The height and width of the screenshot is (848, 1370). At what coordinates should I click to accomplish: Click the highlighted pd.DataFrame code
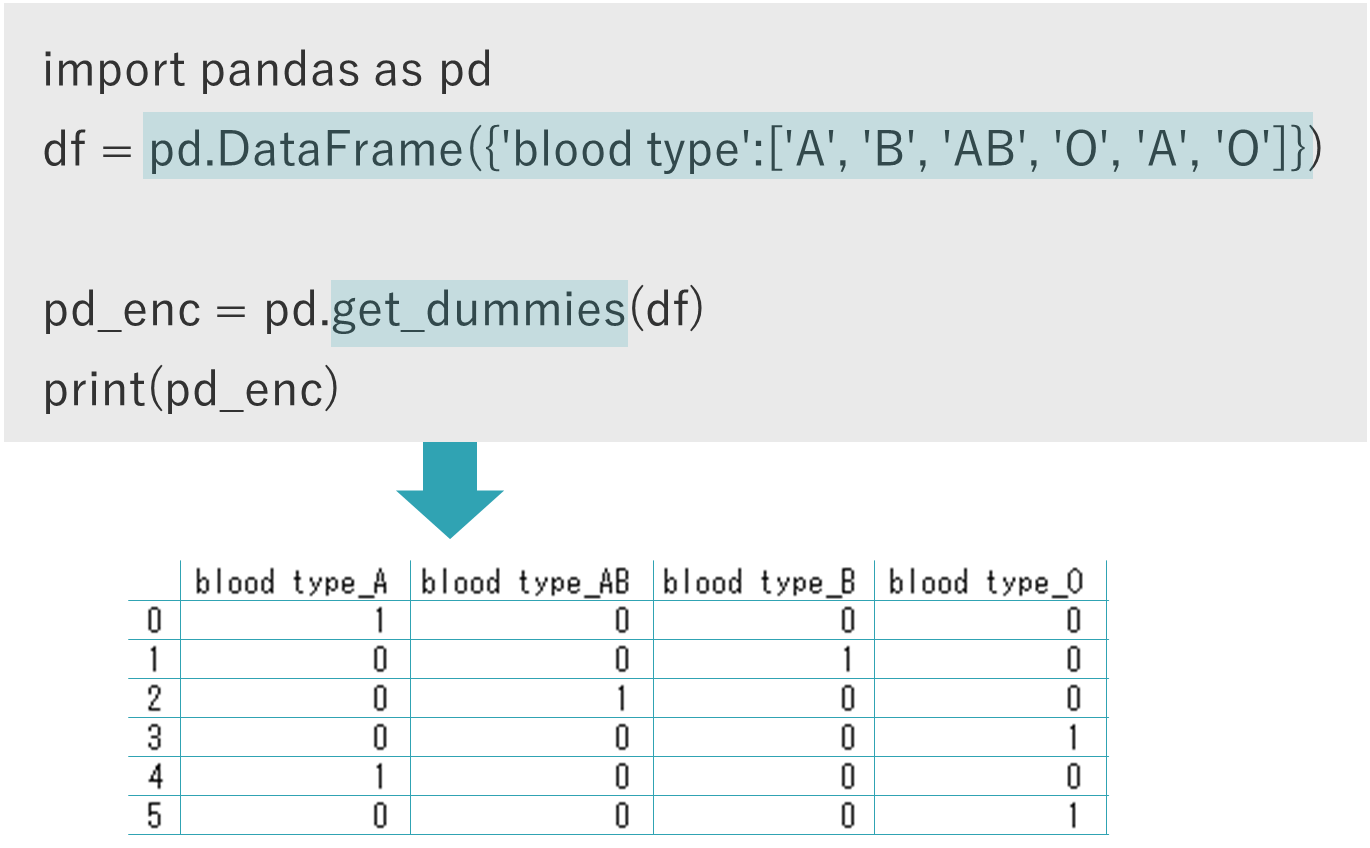tap(726, 148)
